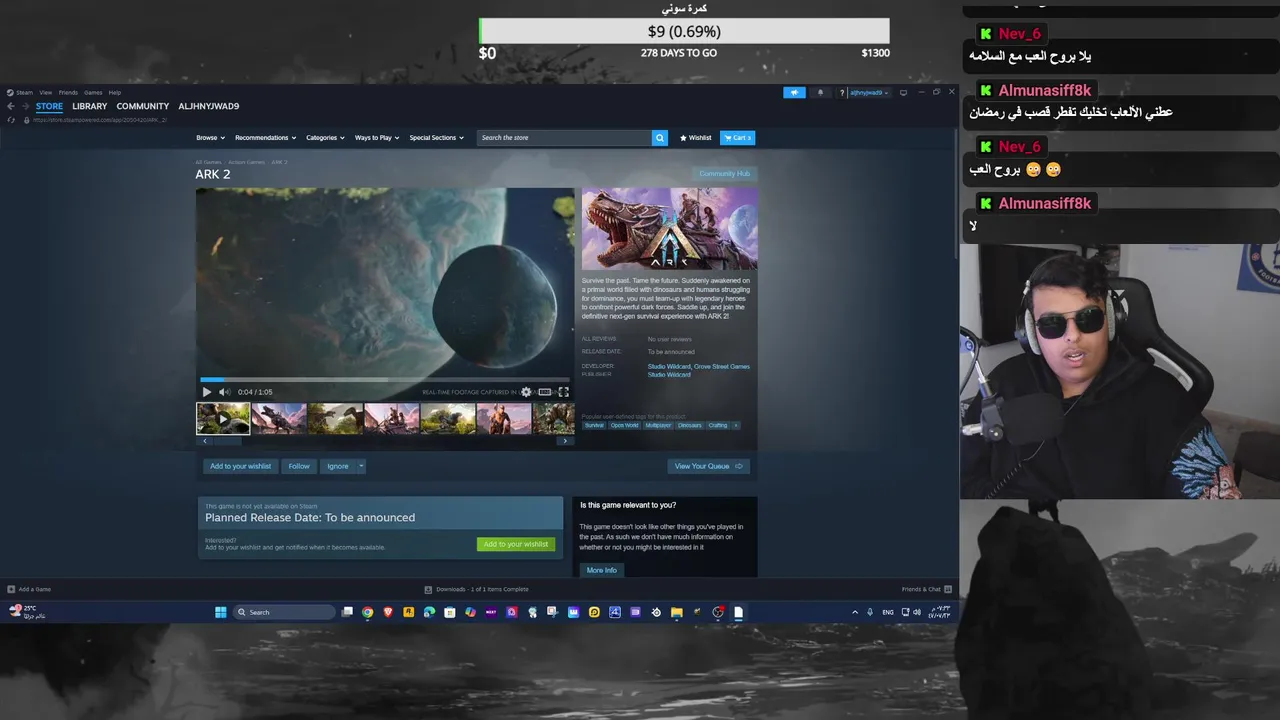Open the Games menu
Screen dimensions: 1280x720
93,93
